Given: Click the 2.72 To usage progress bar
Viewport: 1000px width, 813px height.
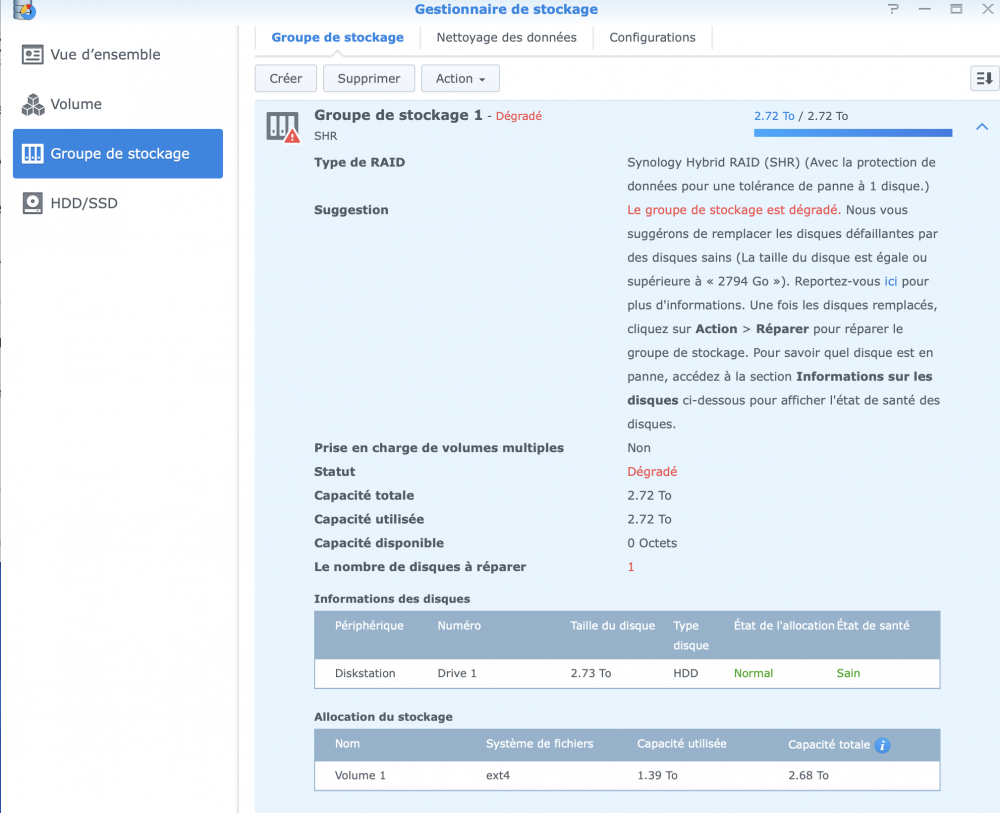Looking at the screenshot, I should click(852, 132).
